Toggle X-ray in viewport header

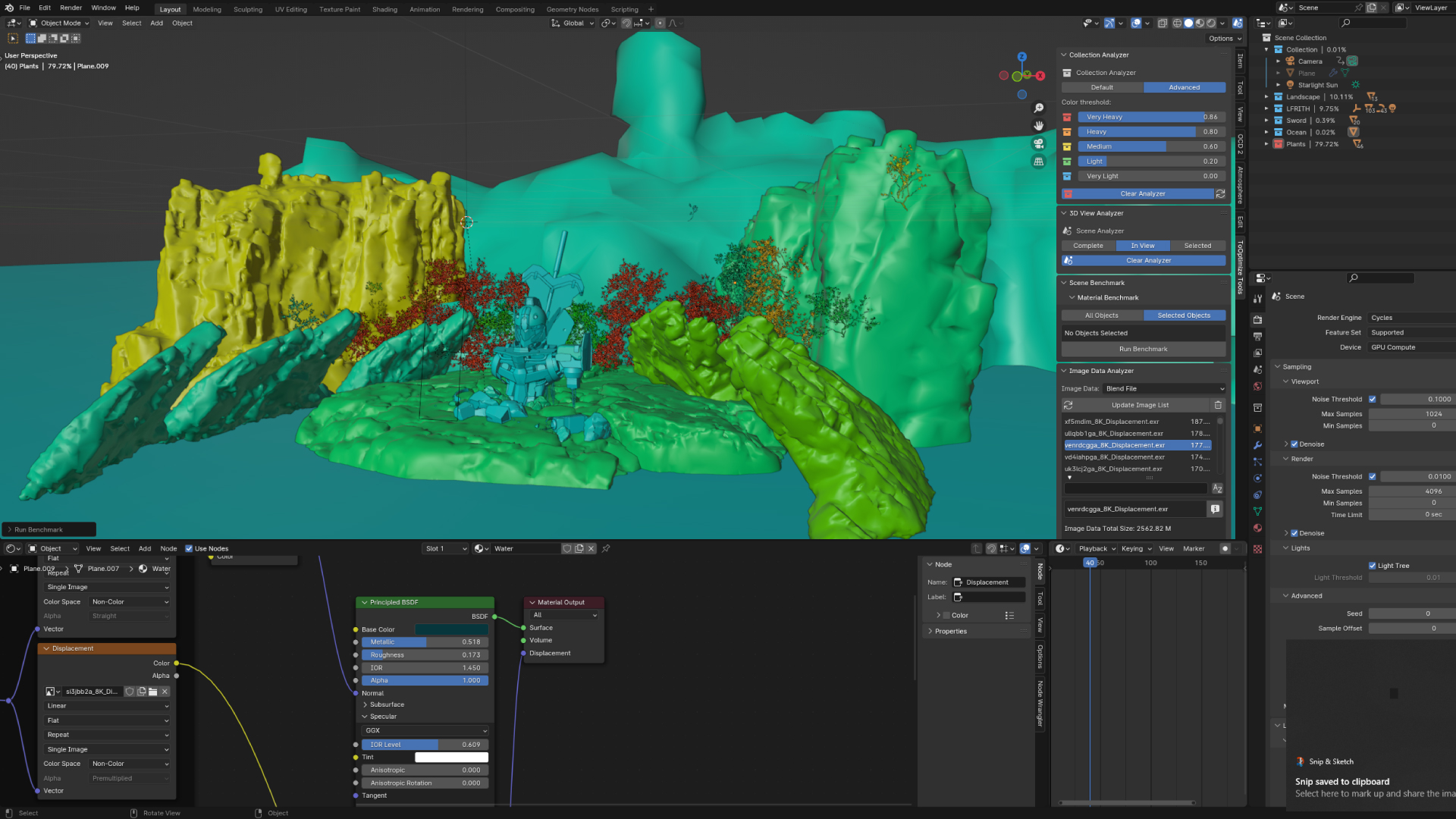tap(1161, 23)
